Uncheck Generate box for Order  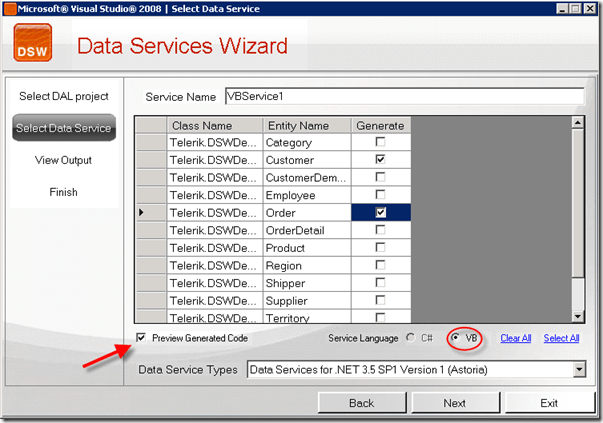pos(380,212)
